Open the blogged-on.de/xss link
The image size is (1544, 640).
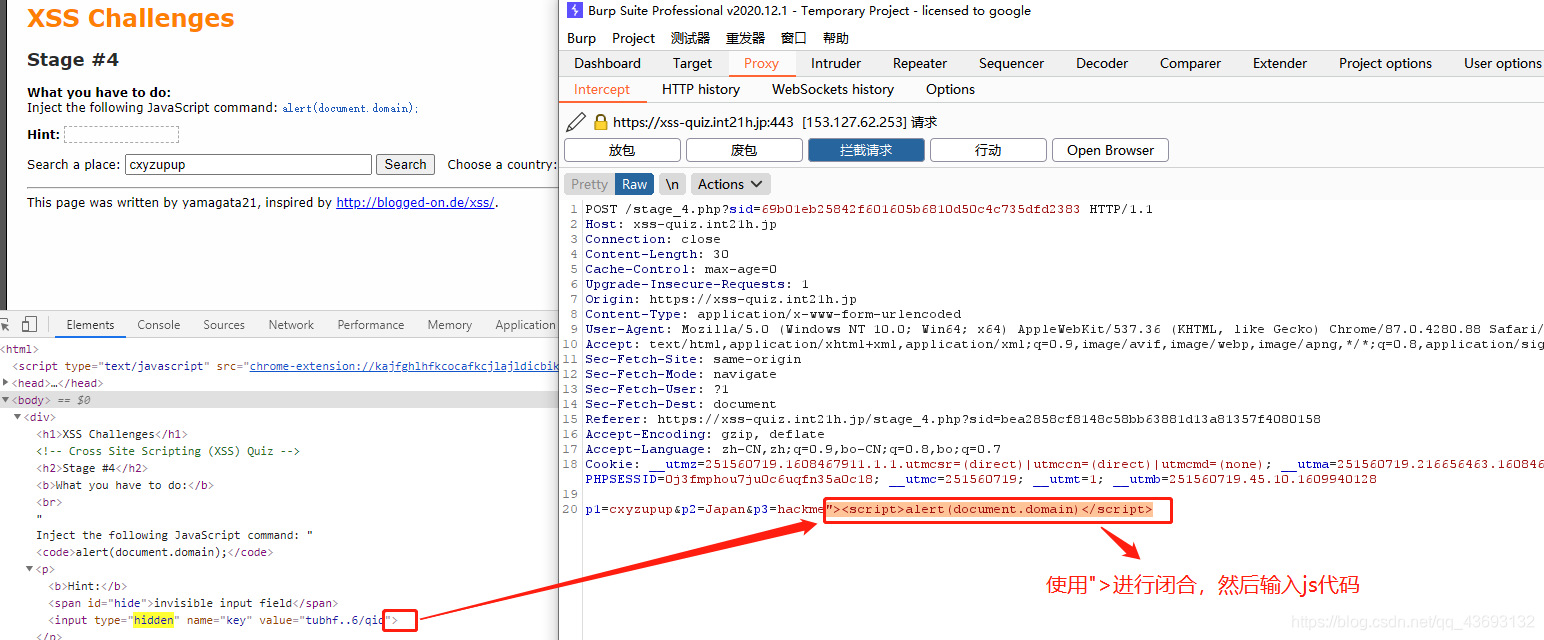415,202
